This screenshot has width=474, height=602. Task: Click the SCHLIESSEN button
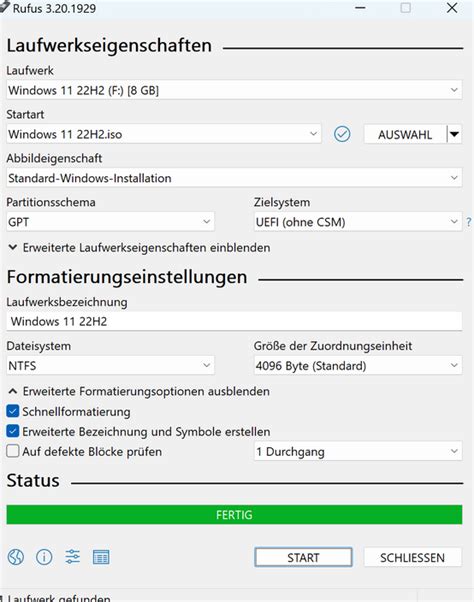click(412, 557)
